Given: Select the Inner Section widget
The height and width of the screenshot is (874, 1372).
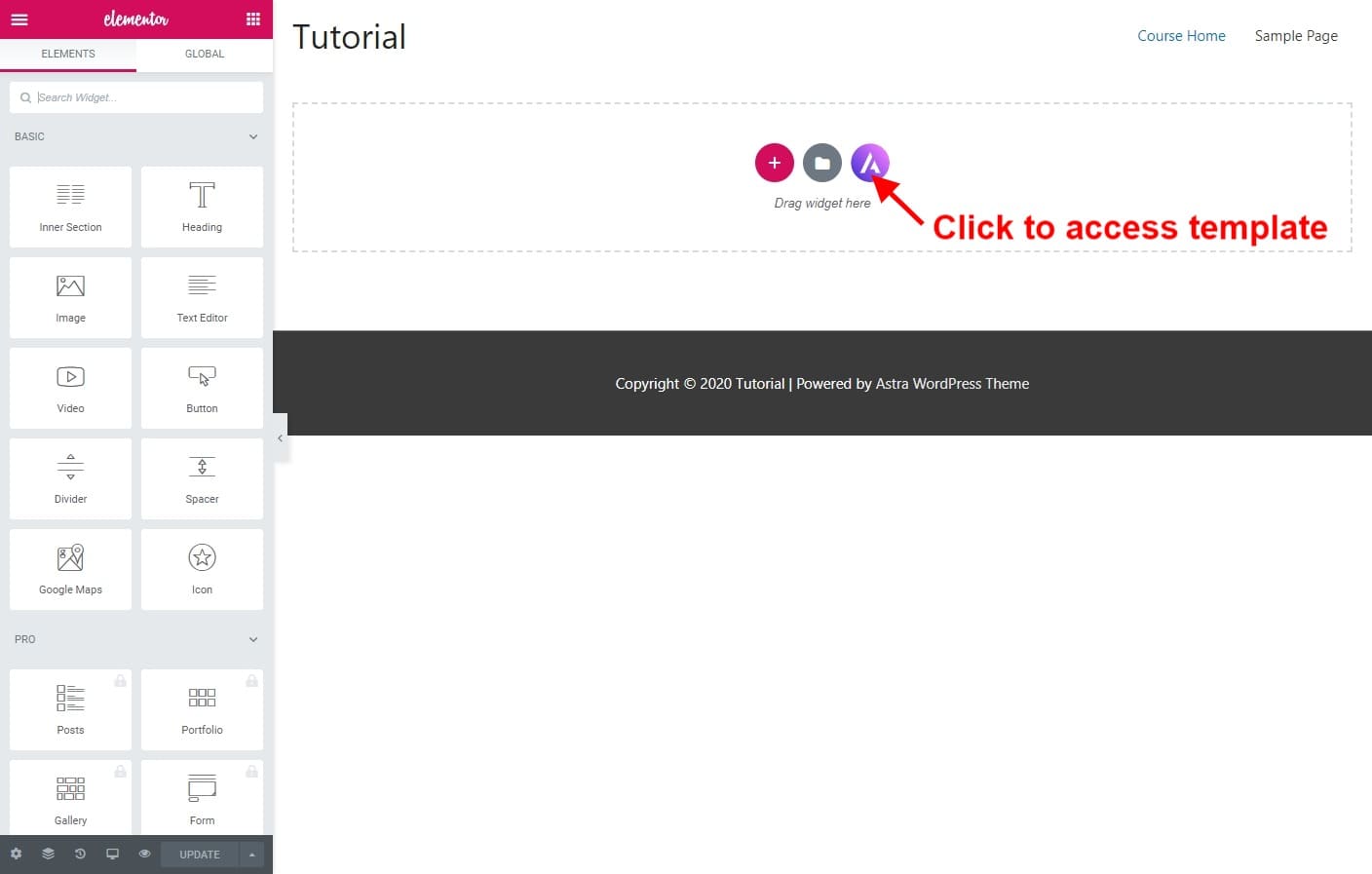Looking at the screenshot, I should pyautogui.click(x=70, y=207).
